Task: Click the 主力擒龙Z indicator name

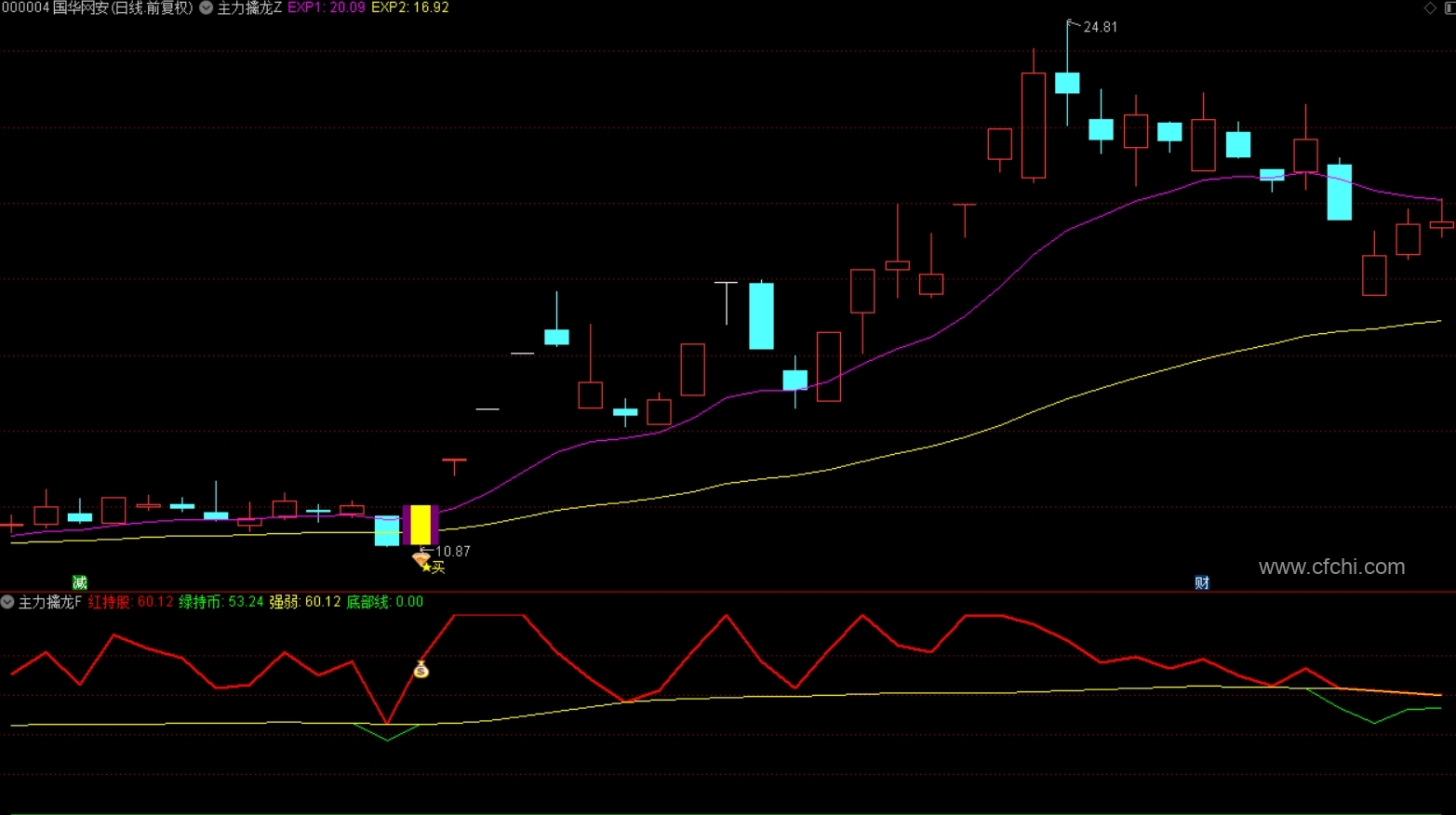Action: coord(249,7)
